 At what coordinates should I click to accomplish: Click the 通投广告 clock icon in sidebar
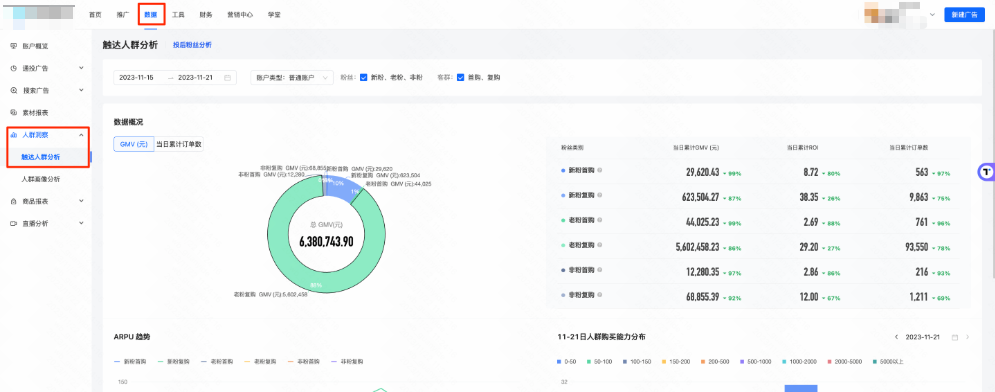[14, 68]
